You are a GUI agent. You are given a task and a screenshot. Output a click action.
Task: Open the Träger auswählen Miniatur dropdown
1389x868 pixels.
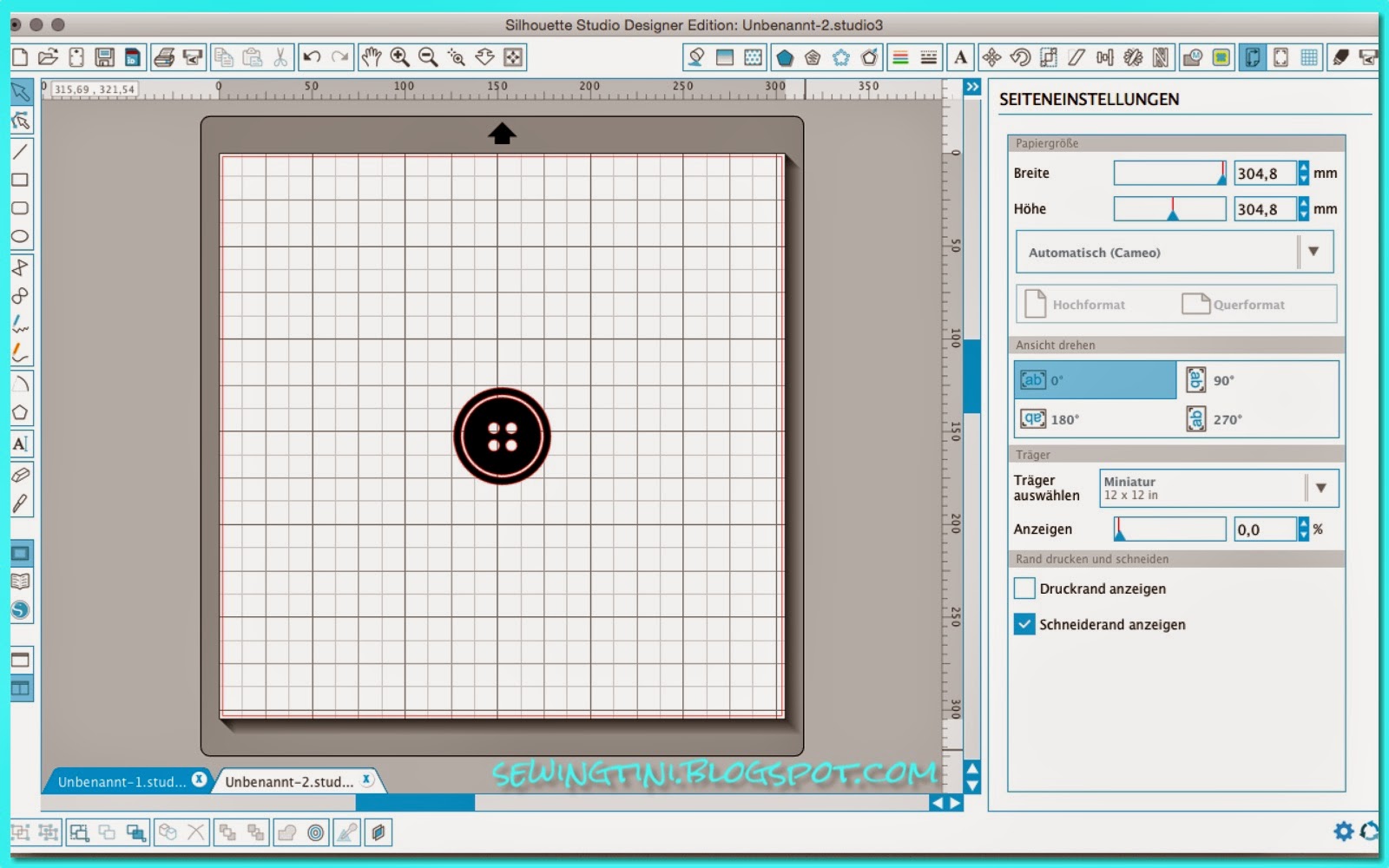(x=1219, y=488)
